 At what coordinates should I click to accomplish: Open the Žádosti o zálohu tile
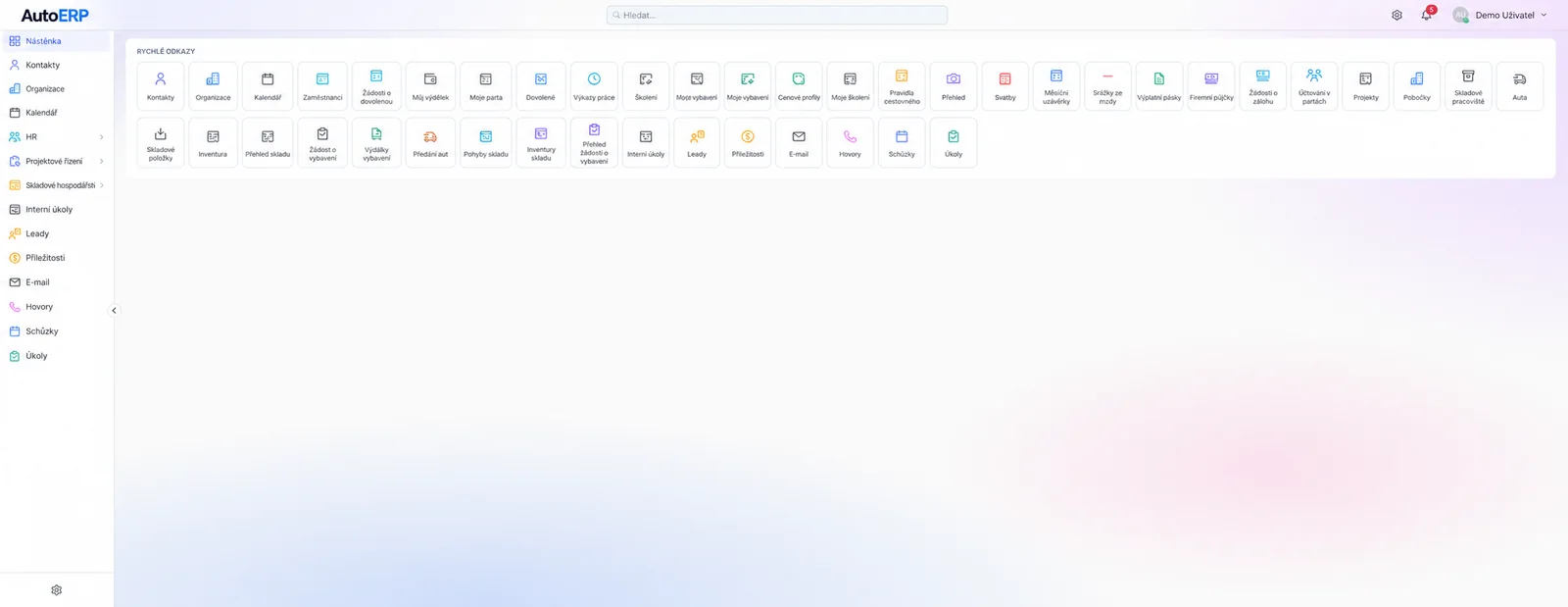tap(1263, 86)
